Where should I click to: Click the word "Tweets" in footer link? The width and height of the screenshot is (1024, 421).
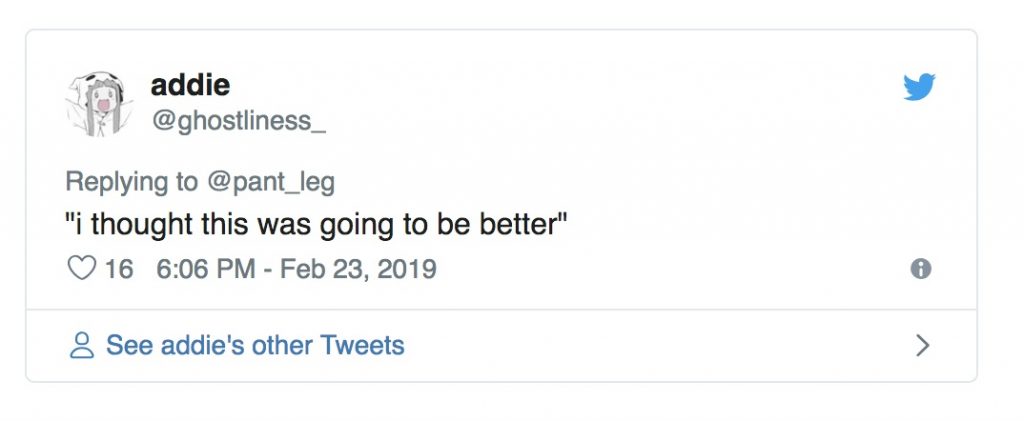pos(362,346)
